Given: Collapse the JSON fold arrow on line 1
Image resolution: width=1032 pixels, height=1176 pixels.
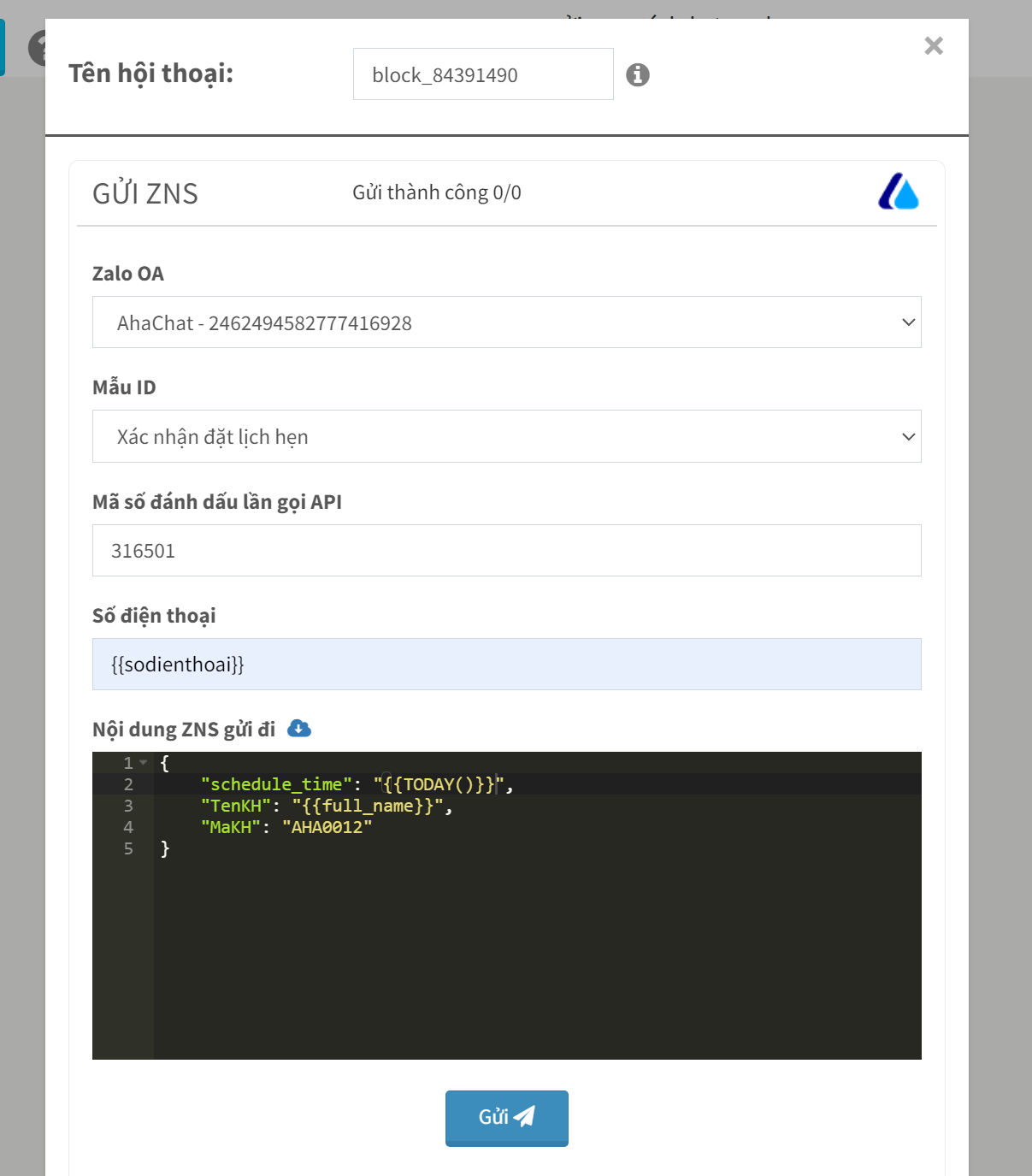Looking at the screenshot, I should coord(144,762).
